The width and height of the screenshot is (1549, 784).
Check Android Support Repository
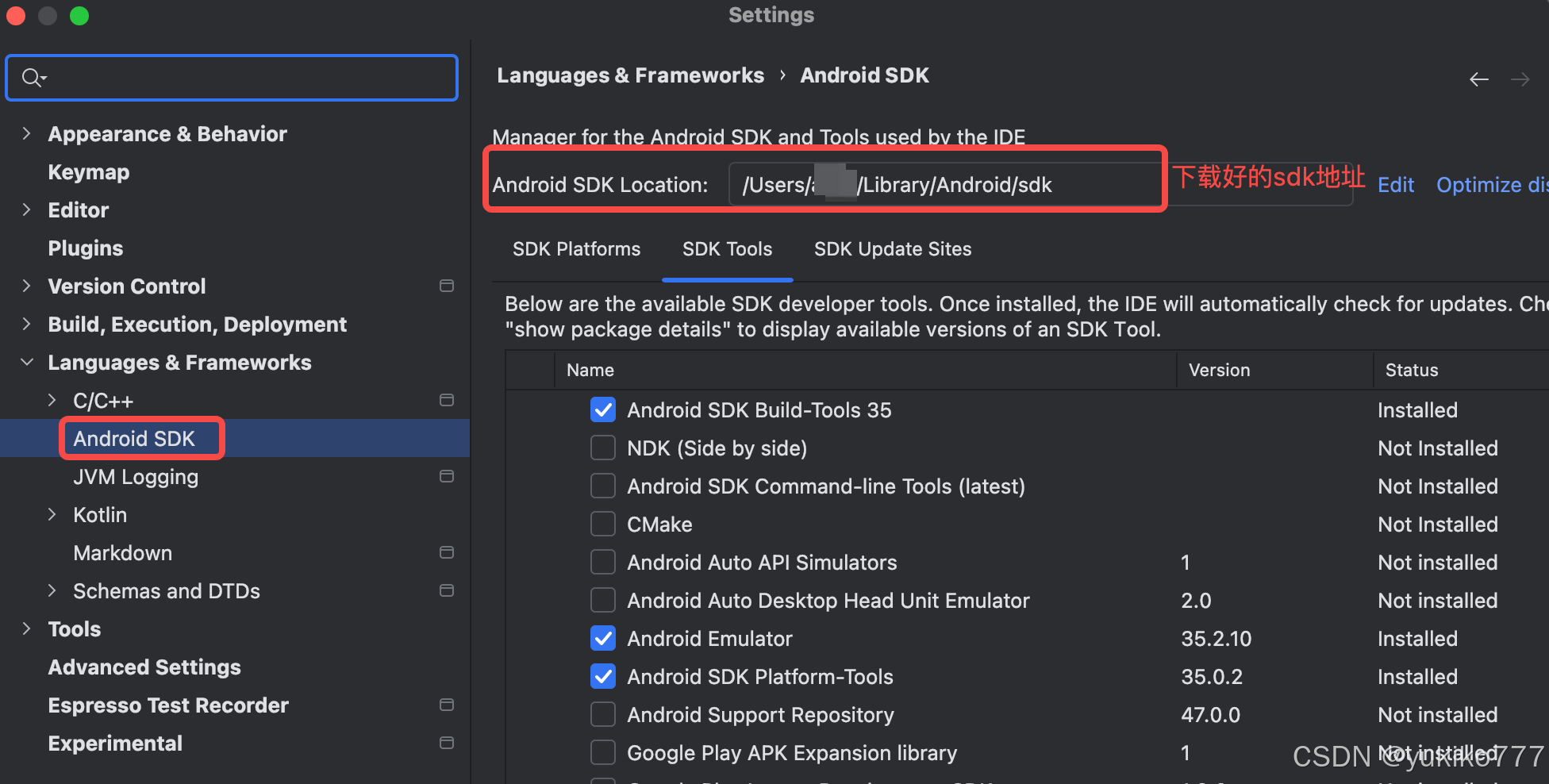click(x=603, y=714)
